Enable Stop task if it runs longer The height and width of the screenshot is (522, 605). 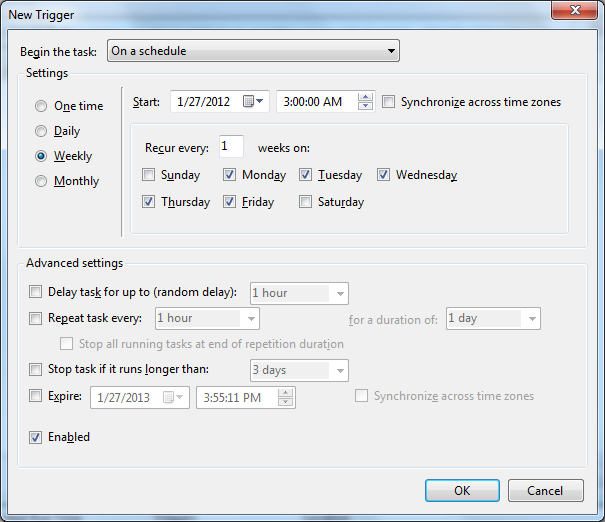[36, 370]
